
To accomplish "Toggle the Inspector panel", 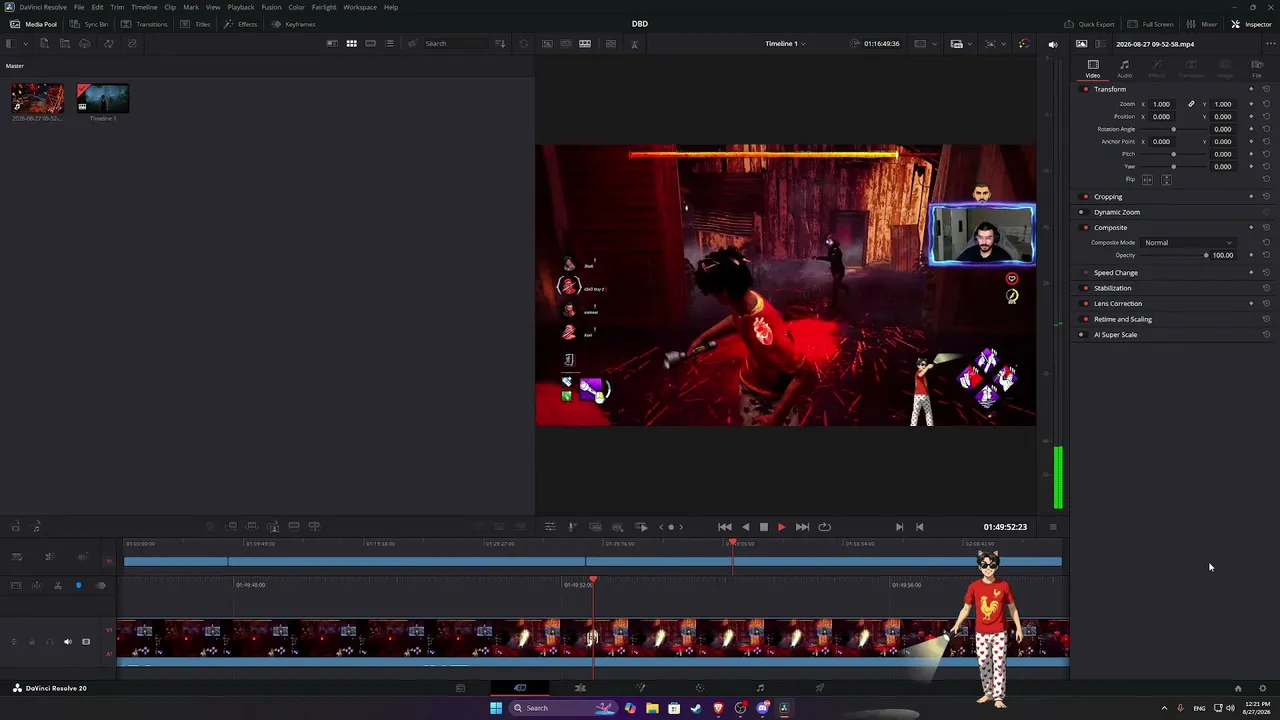I will (1251, 24).
